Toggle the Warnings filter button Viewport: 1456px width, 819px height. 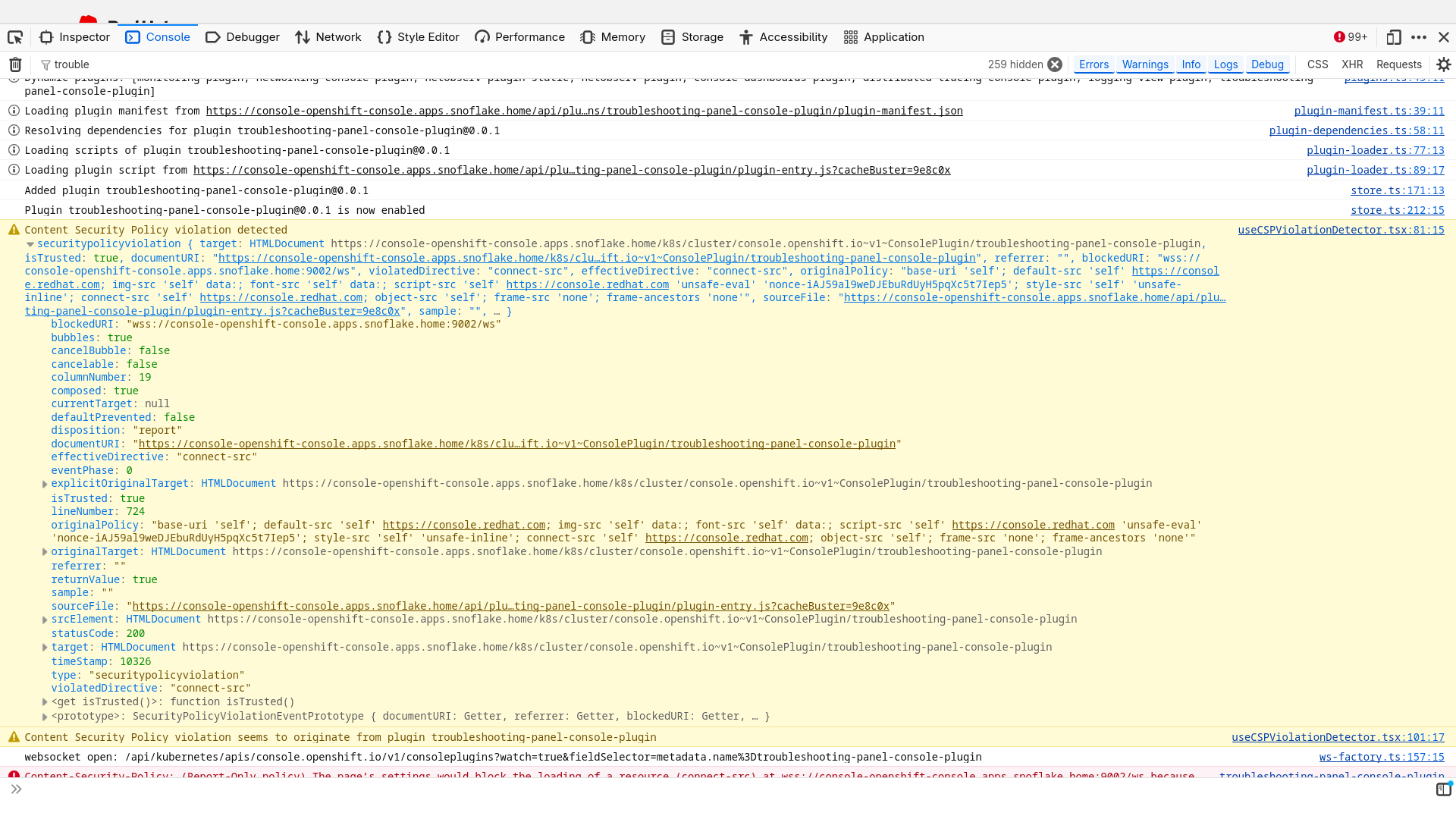click(x=1145, y=64)
